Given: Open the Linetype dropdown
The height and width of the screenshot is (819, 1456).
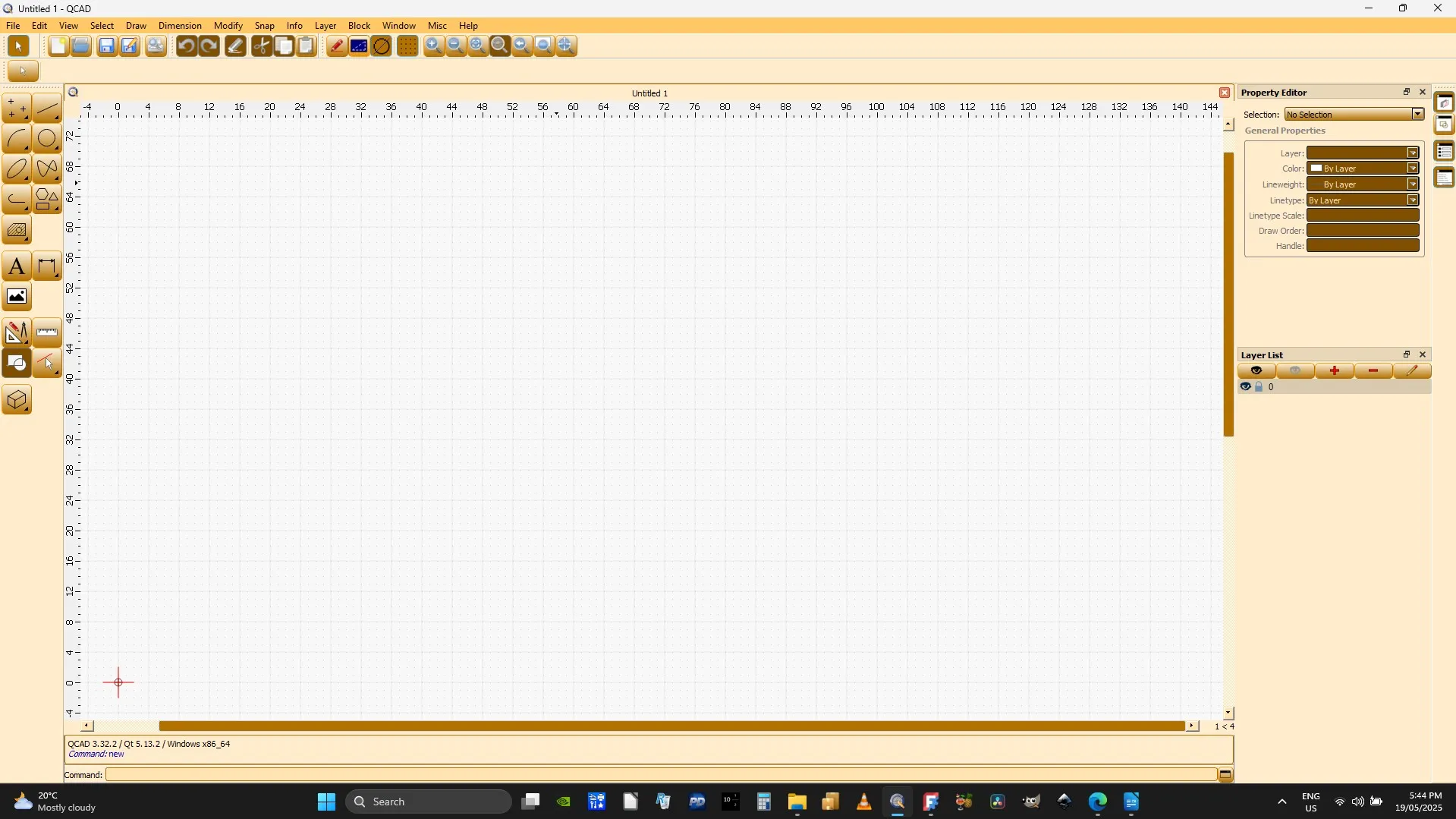Looking at the screenshot, I should 1413,200.
